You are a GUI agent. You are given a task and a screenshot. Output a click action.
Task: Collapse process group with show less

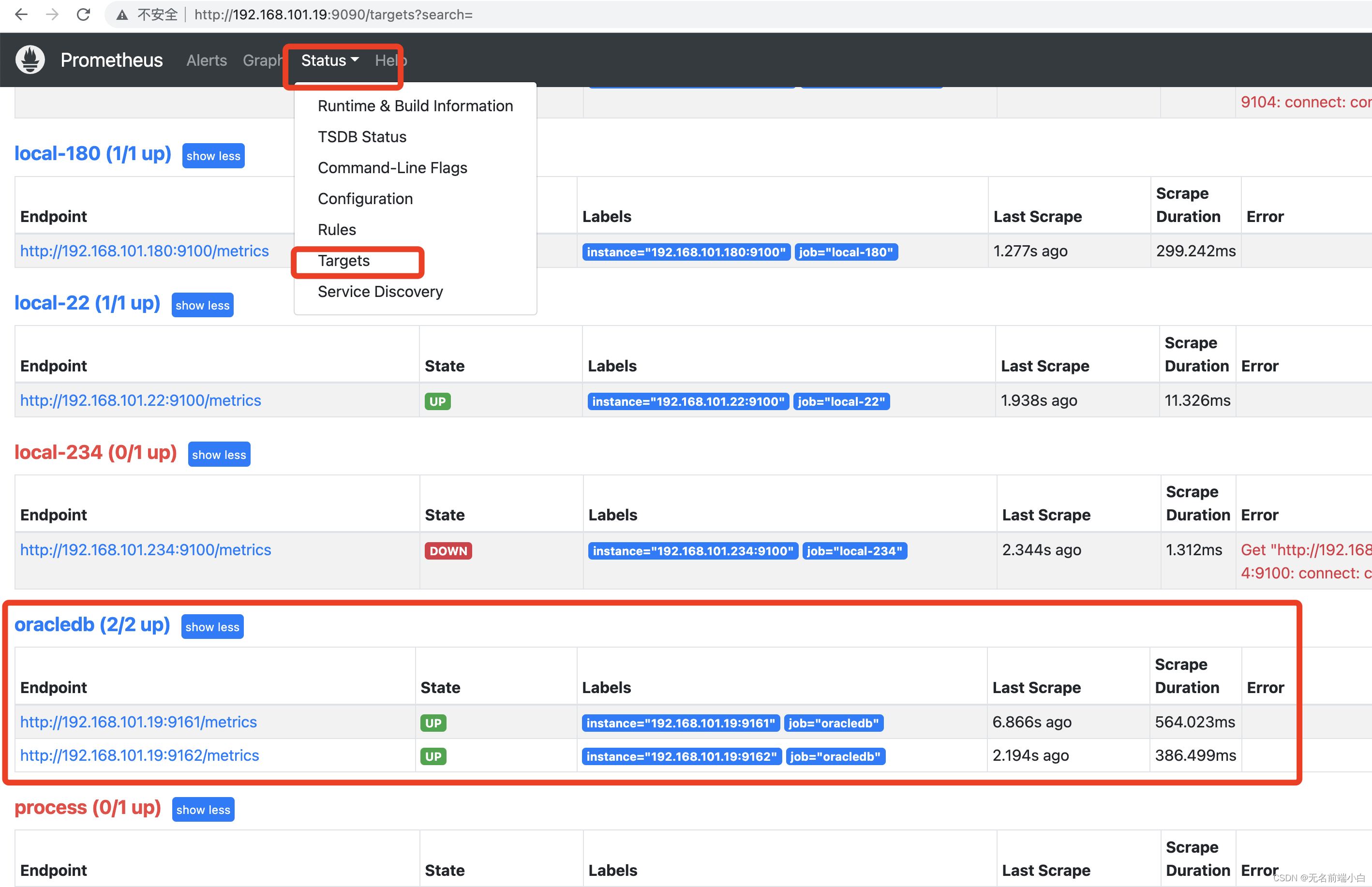[x=203, y=809]
